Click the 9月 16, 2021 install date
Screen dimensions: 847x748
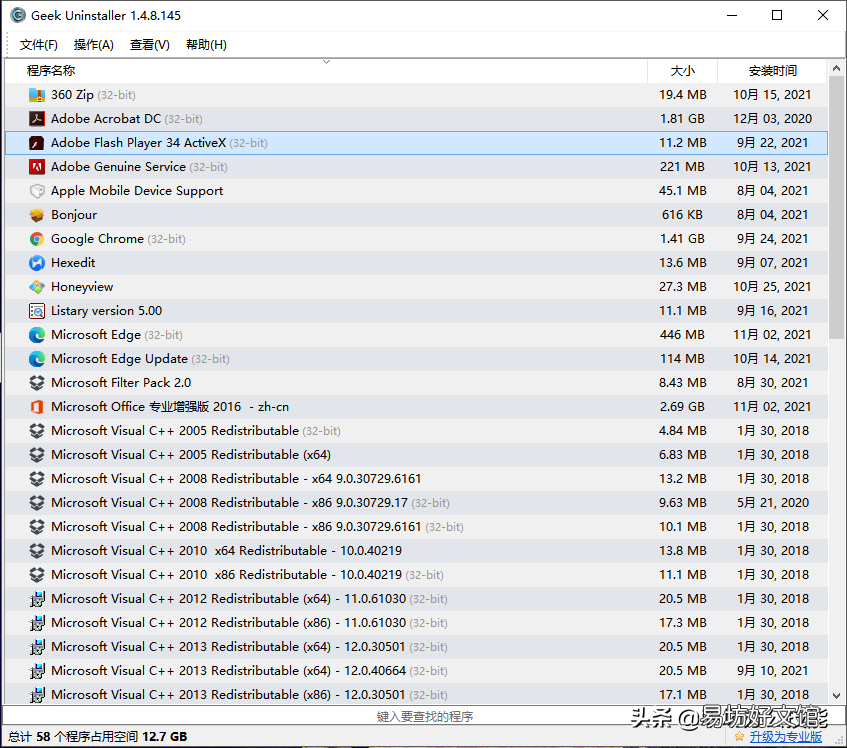coord(772,311)
